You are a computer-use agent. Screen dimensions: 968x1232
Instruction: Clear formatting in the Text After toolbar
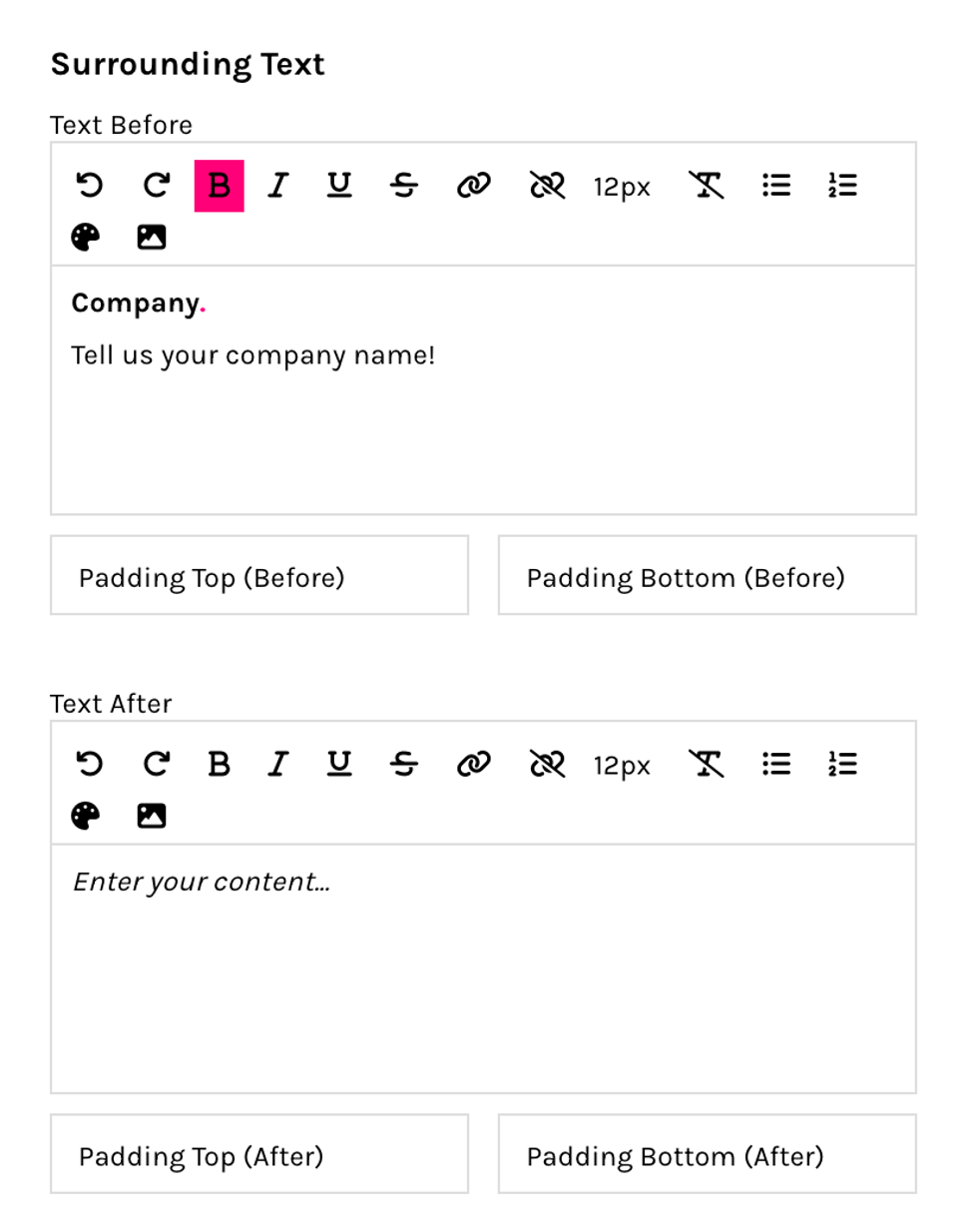click(x=706, y=764)
